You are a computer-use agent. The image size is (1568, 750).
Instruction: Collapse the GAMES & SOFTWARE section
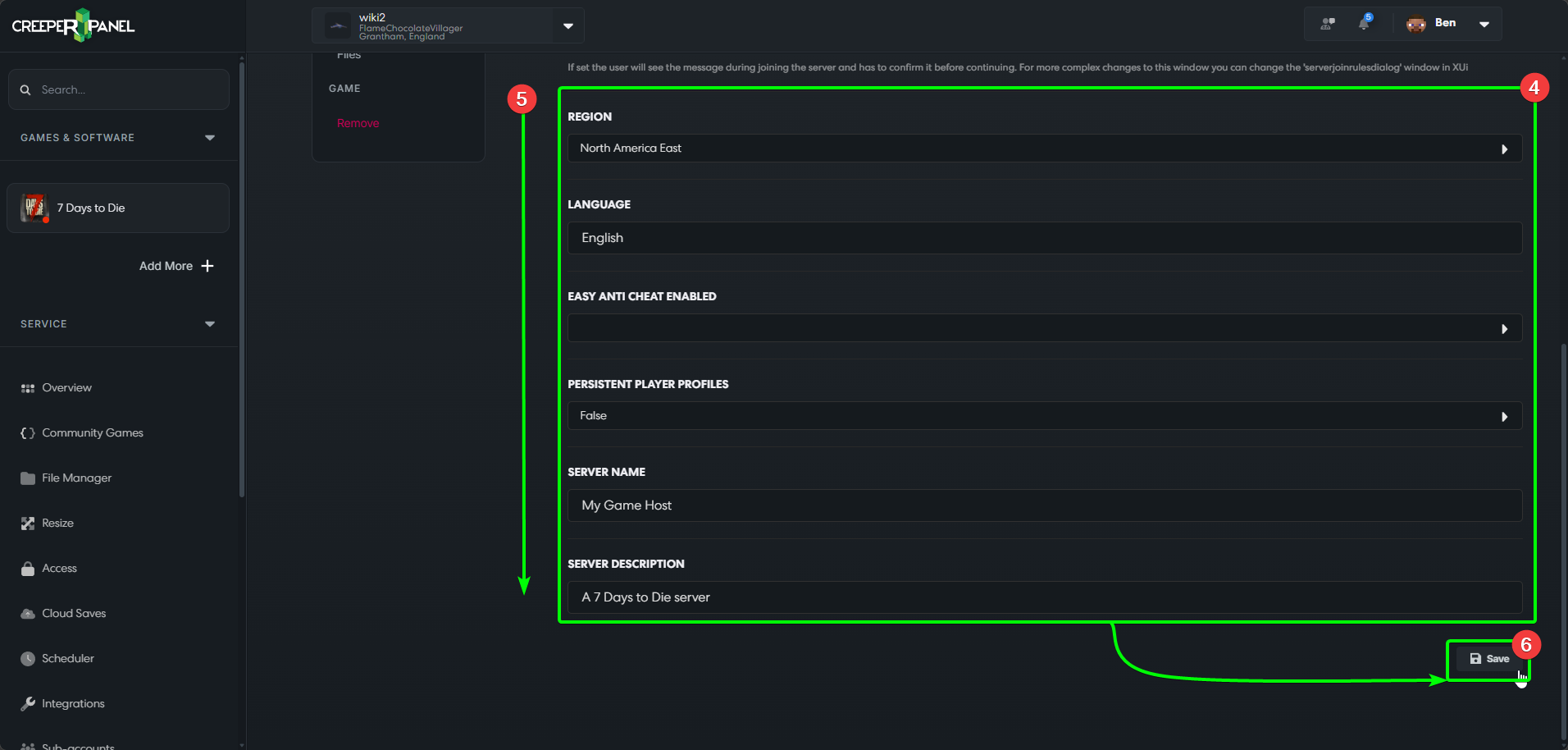[210, 137]
